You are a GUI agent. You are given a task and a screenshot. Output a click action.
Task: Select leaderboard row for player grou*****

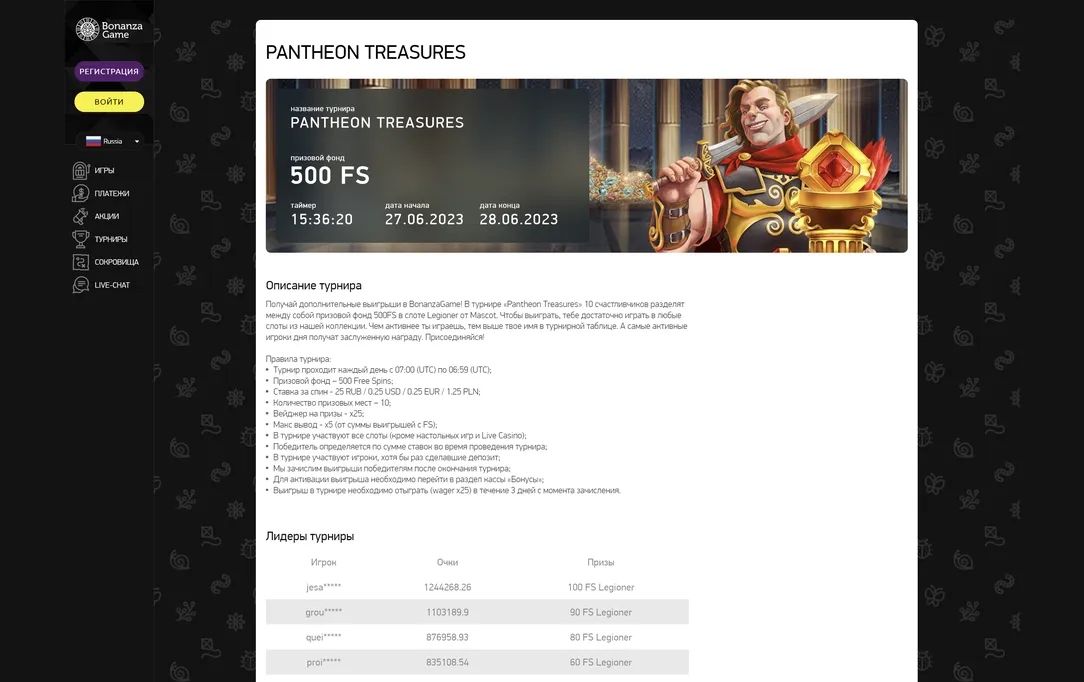tap(477, 612)
